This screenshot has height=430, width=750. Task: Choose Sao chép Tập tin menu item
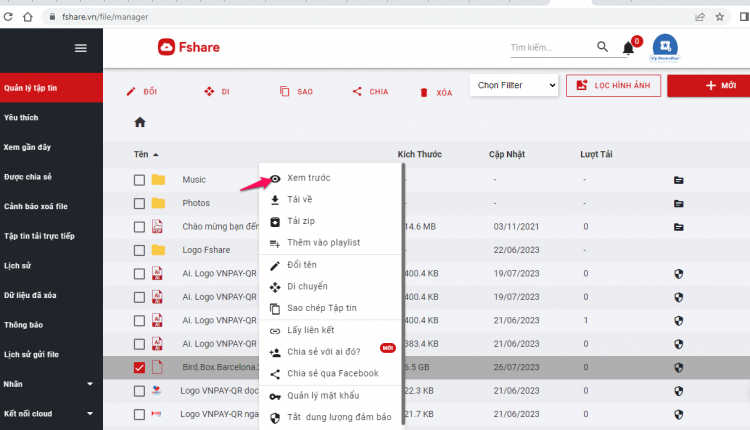[x=331, y=308]
